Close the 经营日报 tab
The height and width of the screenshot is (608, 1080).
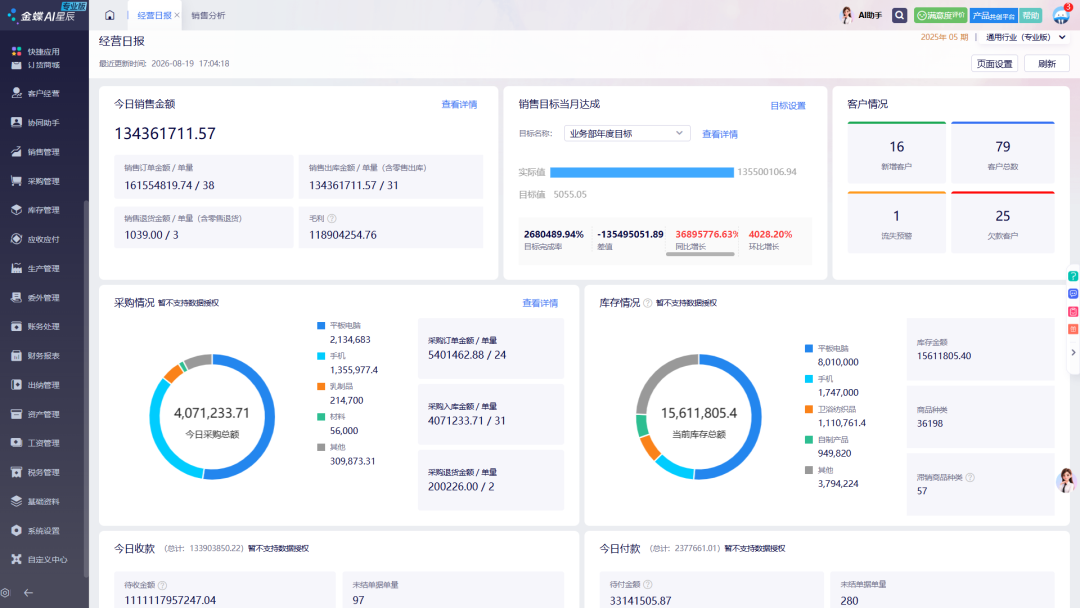(177, 15)
